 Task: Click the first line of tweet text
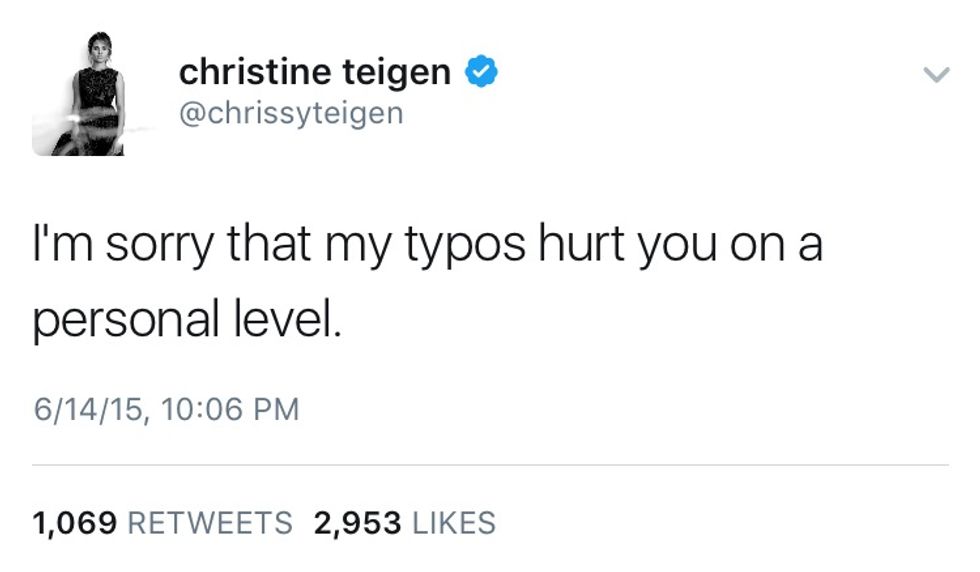pyautogui.click(x=427, y=246)
